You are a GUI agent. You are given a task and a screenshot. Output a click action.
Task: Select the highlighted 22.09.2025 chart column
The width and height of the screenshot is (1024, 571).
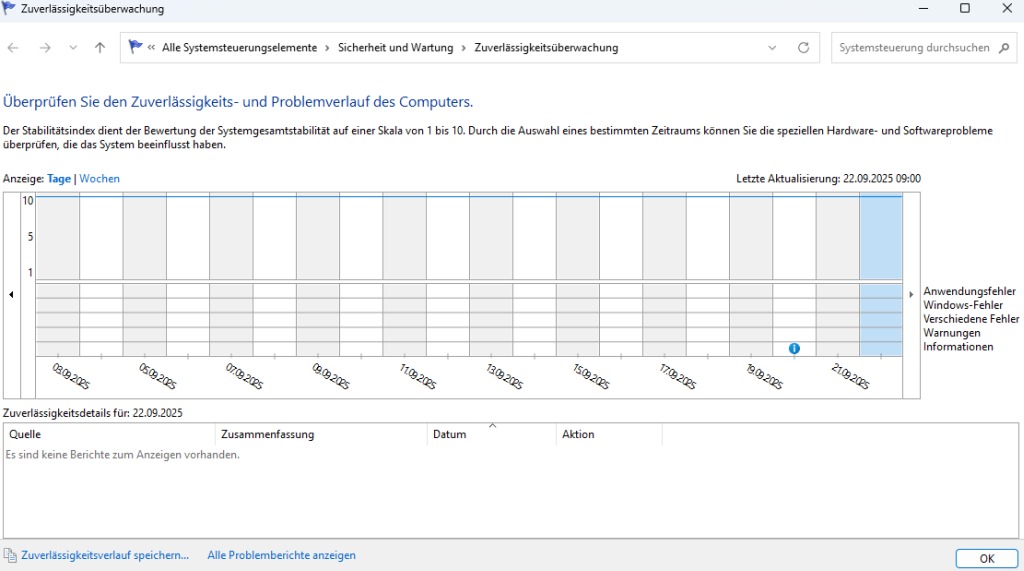click(880, 237)
